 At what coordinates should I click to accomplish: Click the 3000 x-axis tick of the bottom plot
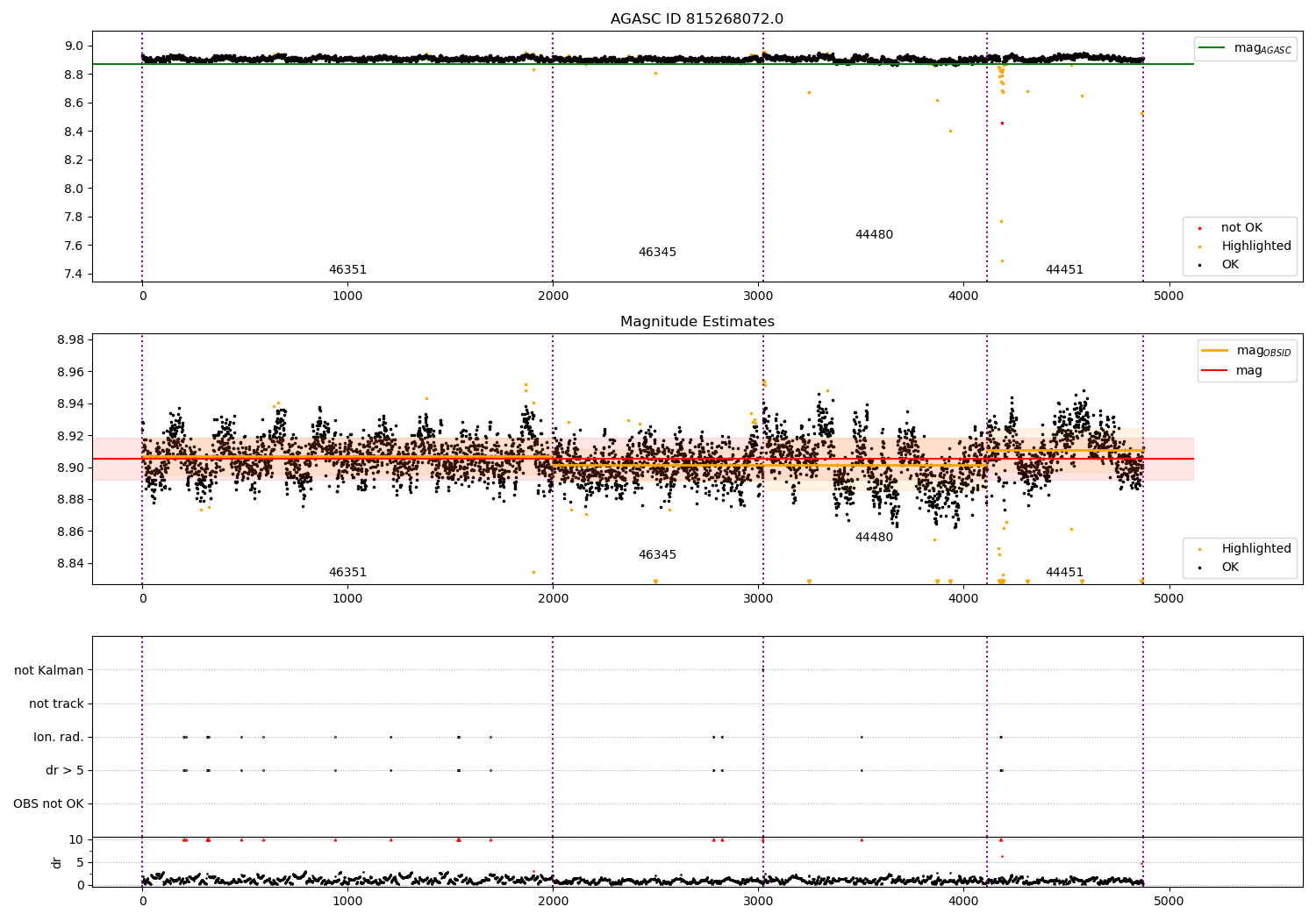tap(758, 902)
